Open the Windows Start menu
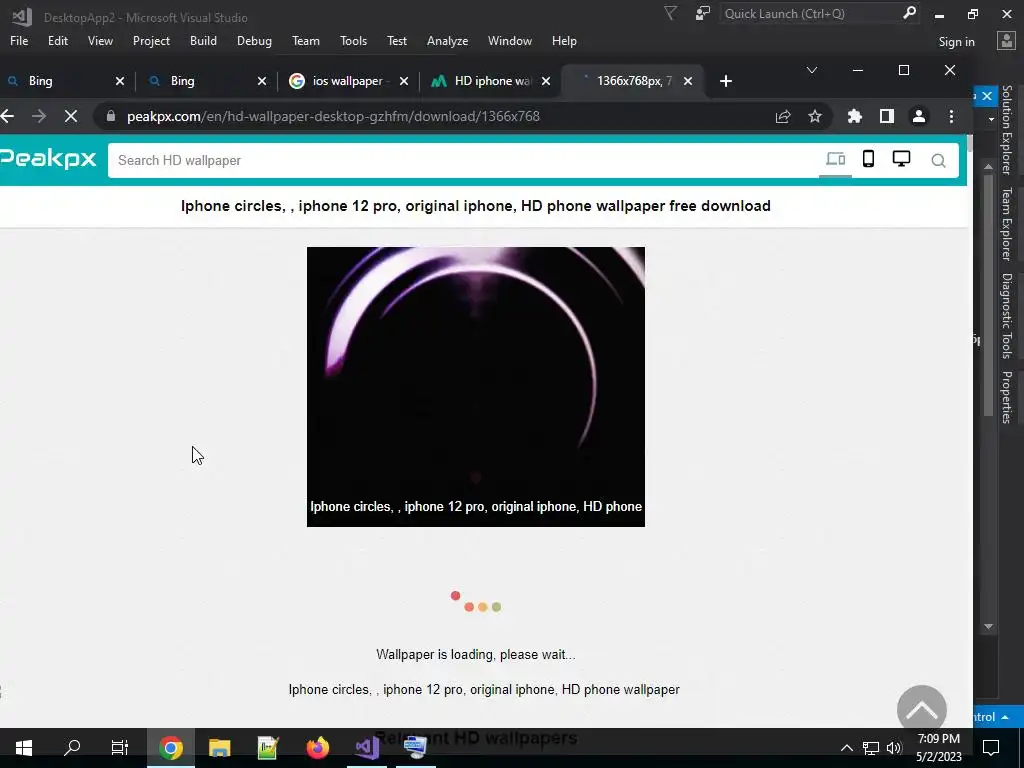1024x768 pixels. [24, 748]
